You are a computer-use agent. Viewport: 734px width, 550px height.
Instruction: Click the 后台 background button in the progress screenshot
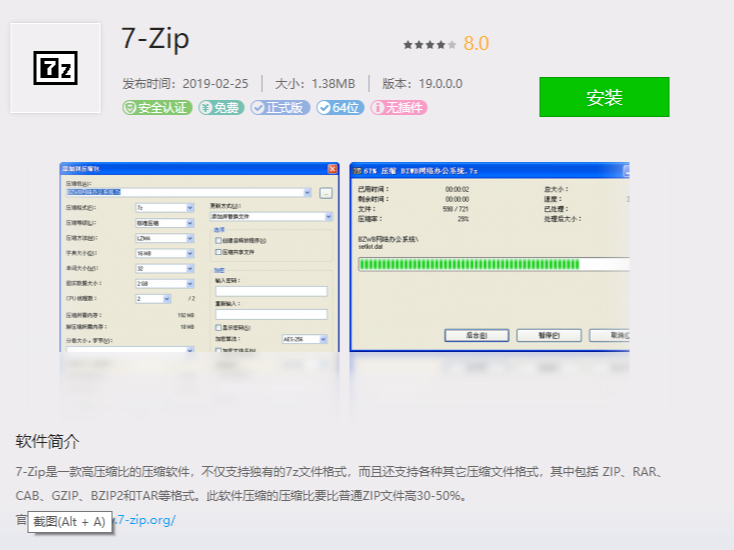click(x=477, y=335)
